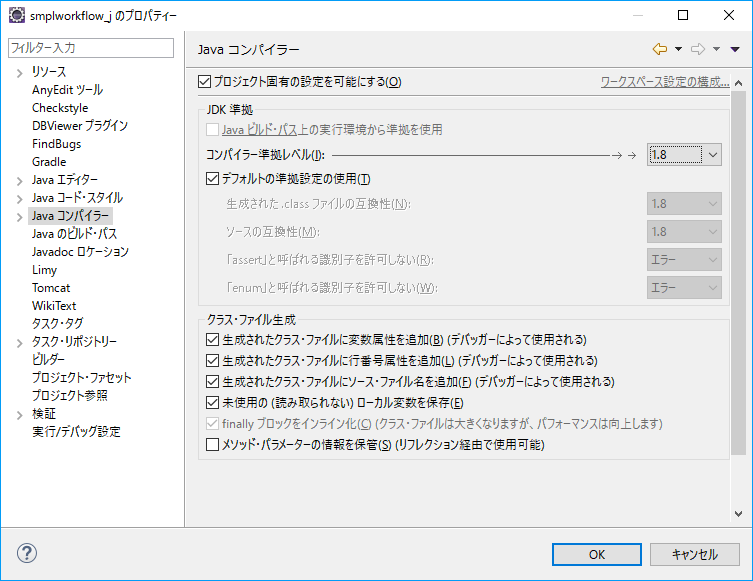
Task: Click scroll up arrow of settings pane
Action: click(x=739, y=83)
